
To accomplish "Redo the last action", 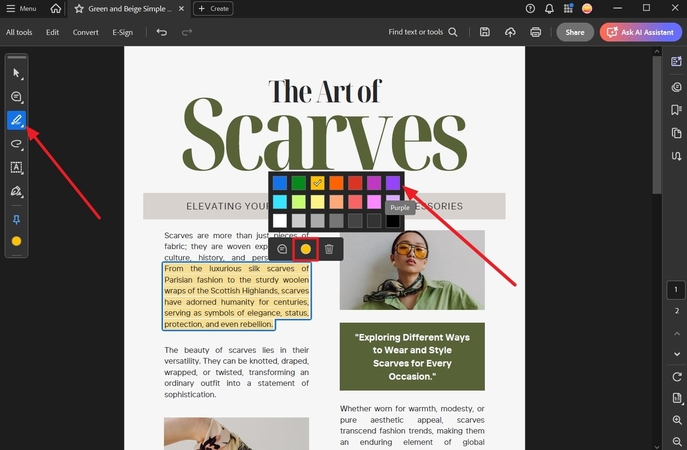I will click(187, 32).
